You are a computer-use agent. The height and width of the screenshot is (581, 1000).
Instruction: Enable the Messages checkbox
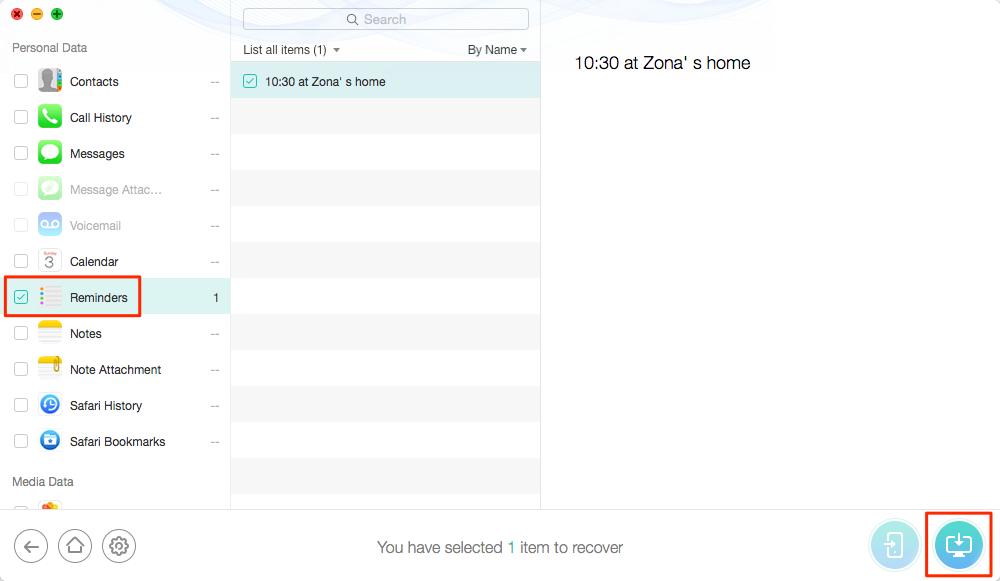coord(20,152)
